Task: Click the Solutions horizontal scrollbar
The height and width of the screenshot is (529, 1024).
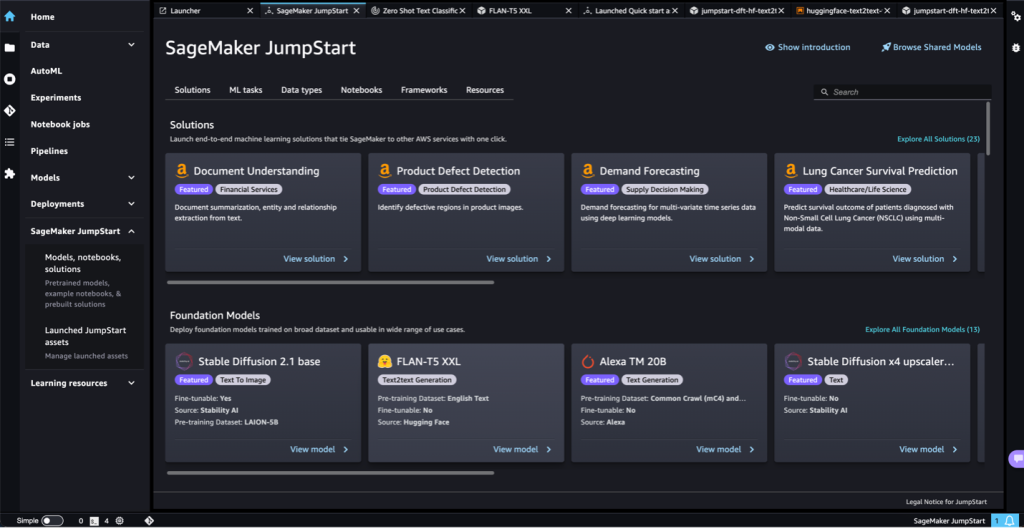Action: 330,283
